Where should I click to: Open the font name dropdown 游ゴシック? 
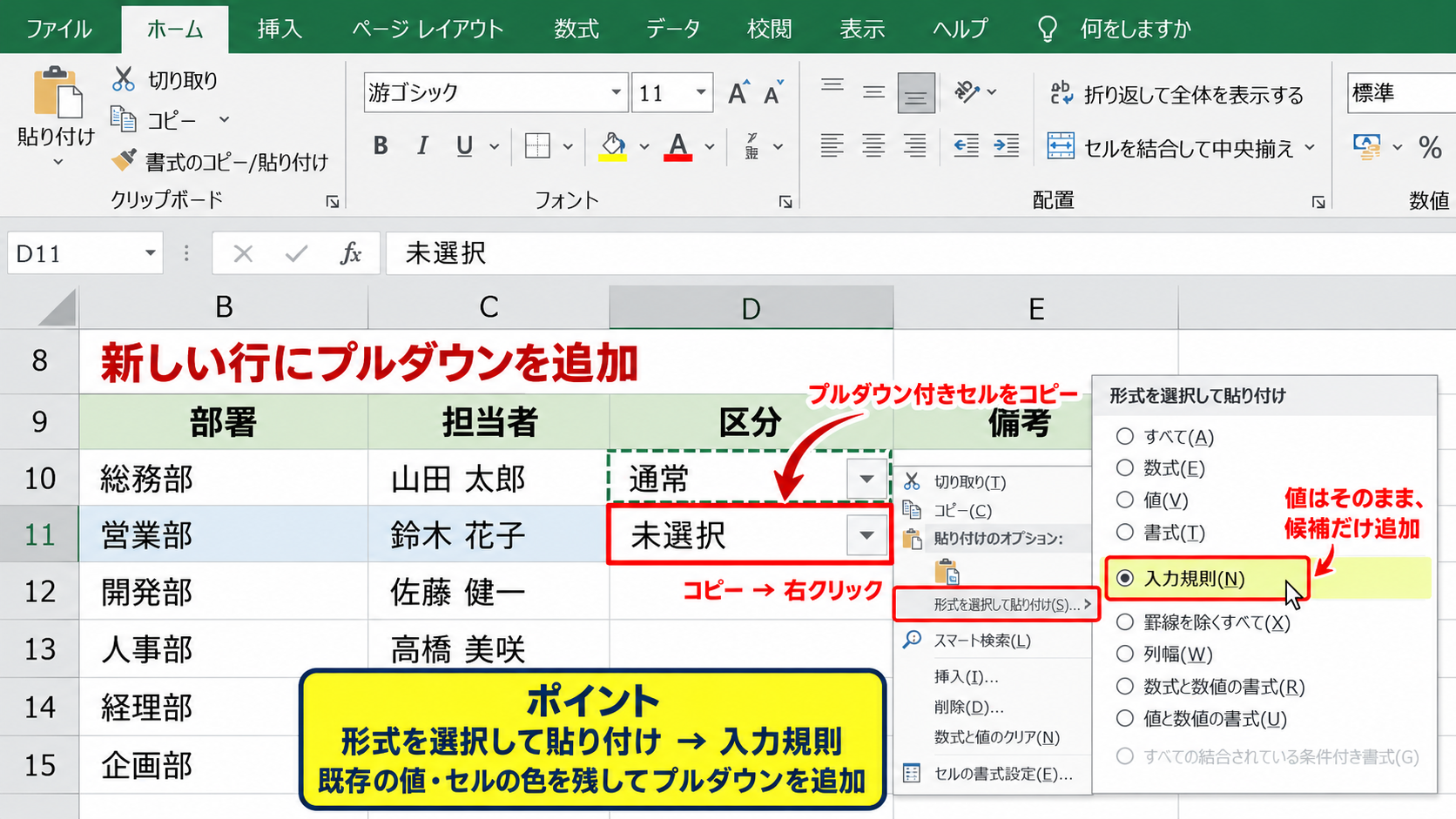click(616, 92)
